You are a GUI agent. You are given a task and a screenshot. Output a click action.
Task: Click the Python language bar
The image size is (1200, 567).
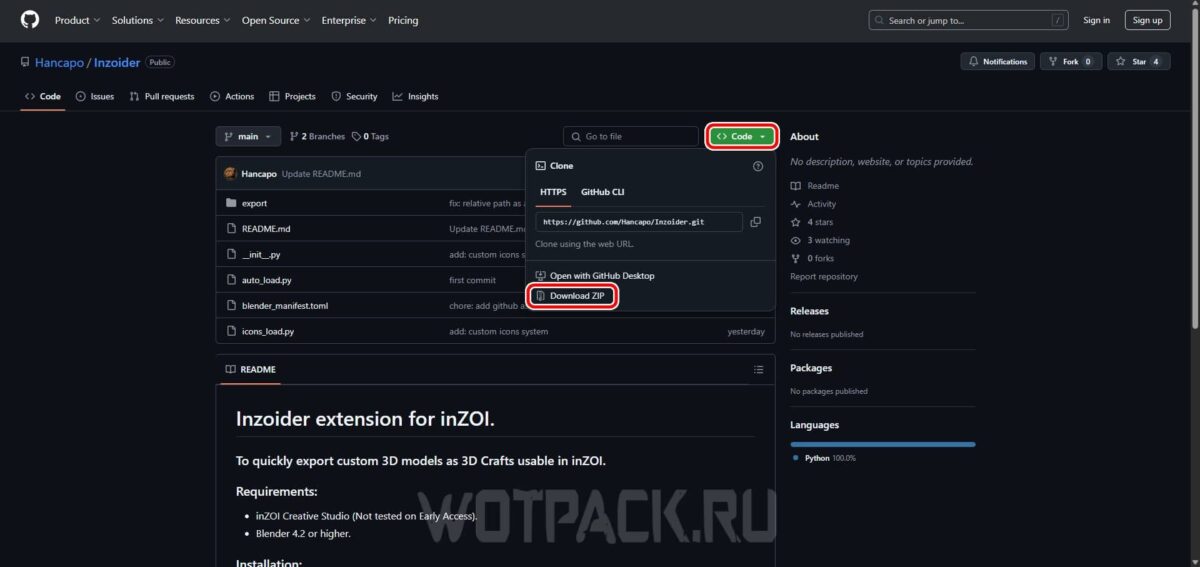[882, 444]
